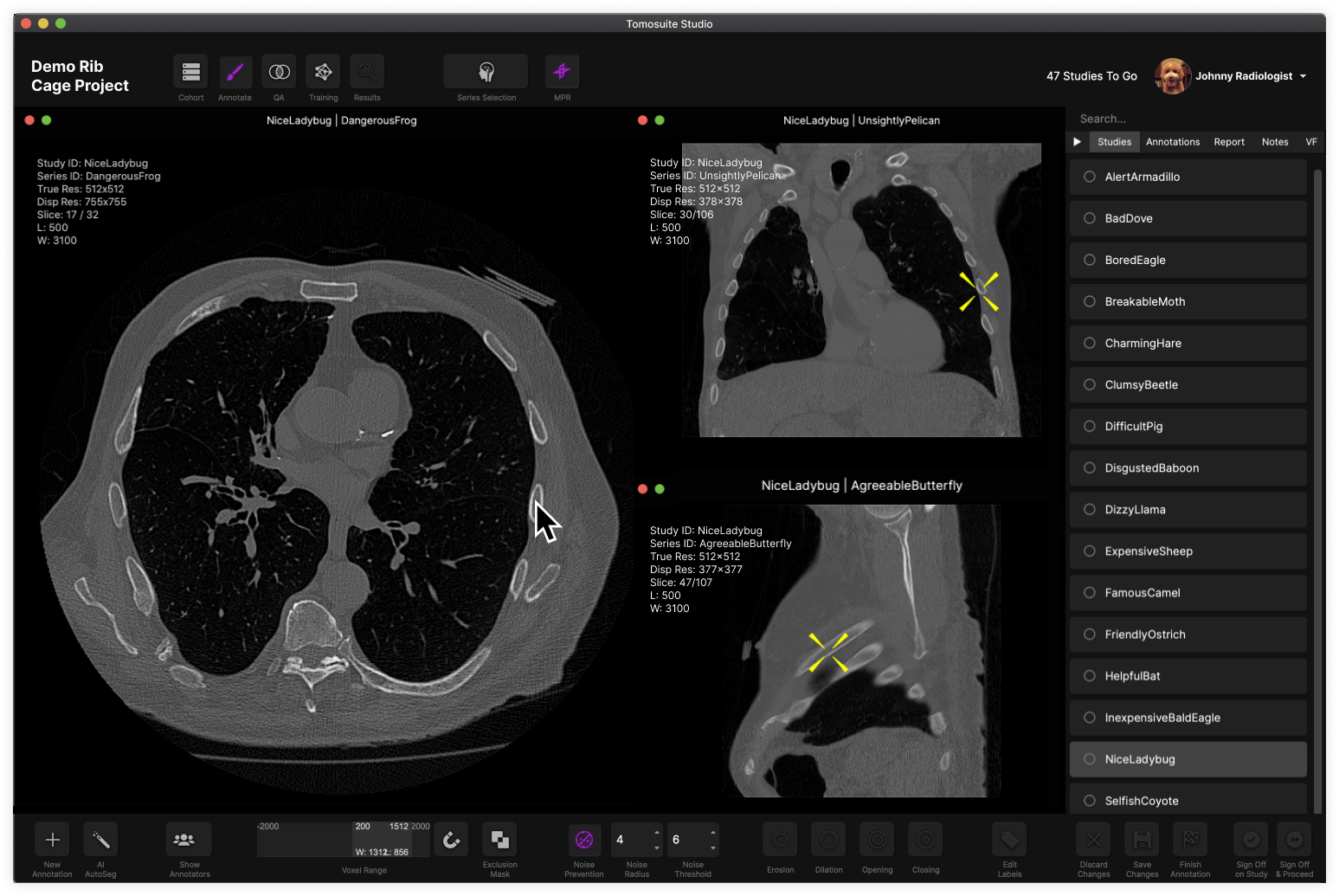Click the Show Annotators icon
The image size is (1339, 896).
[x=189, y=840]
